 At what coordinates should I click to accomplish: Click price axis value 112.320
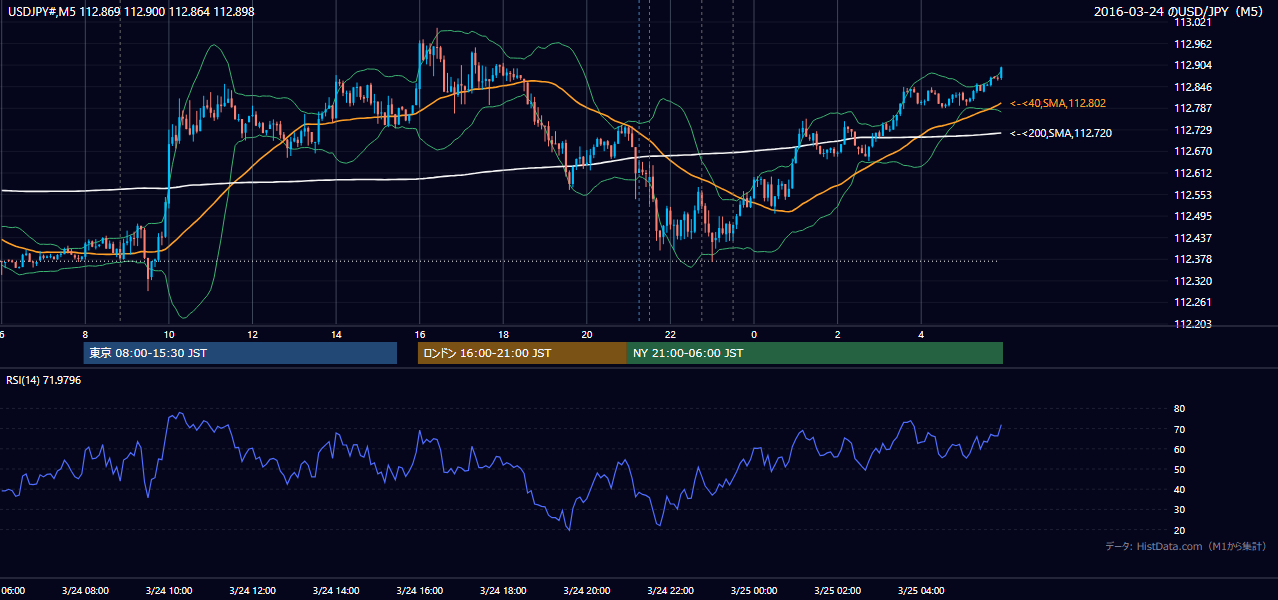coord(1193,281)
